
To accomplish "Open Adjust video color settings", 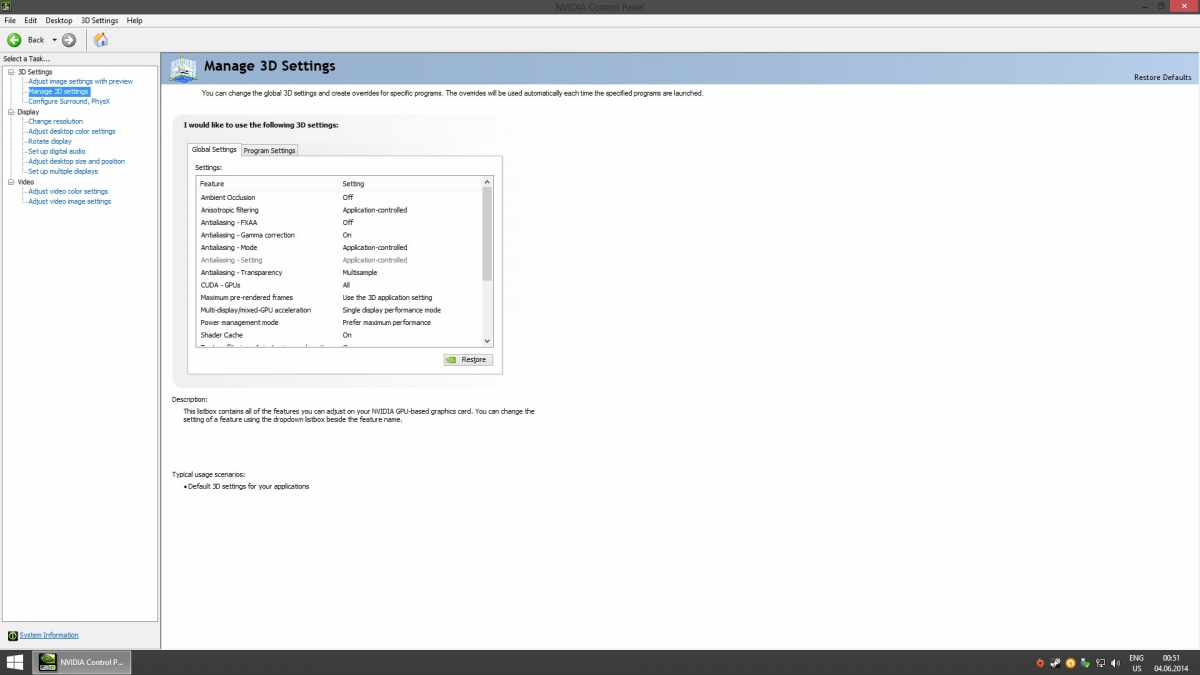I will click(68, 191).
